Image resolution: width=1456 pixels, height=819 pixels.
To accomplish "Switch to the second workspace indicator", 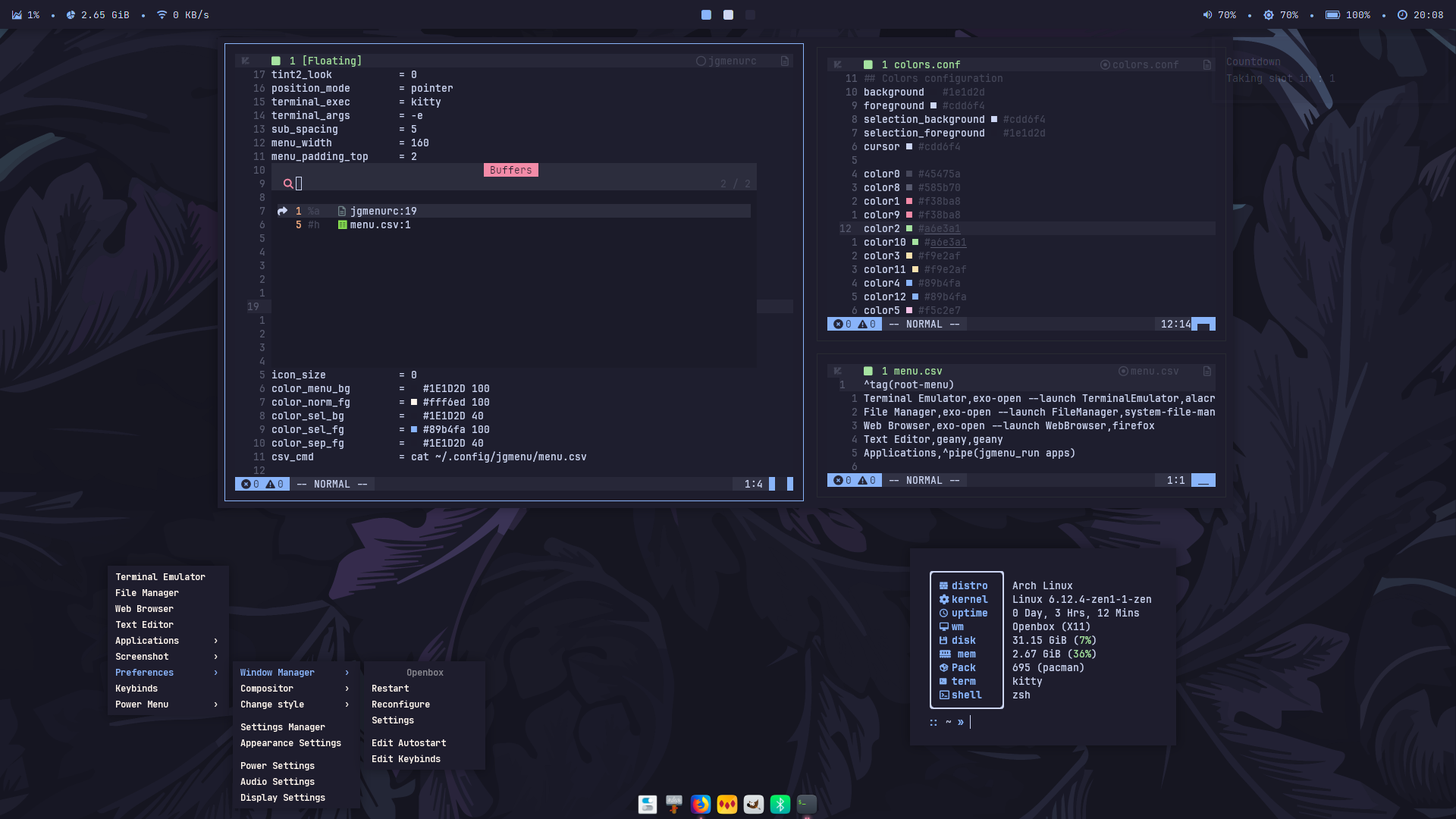I will point(728,15).
